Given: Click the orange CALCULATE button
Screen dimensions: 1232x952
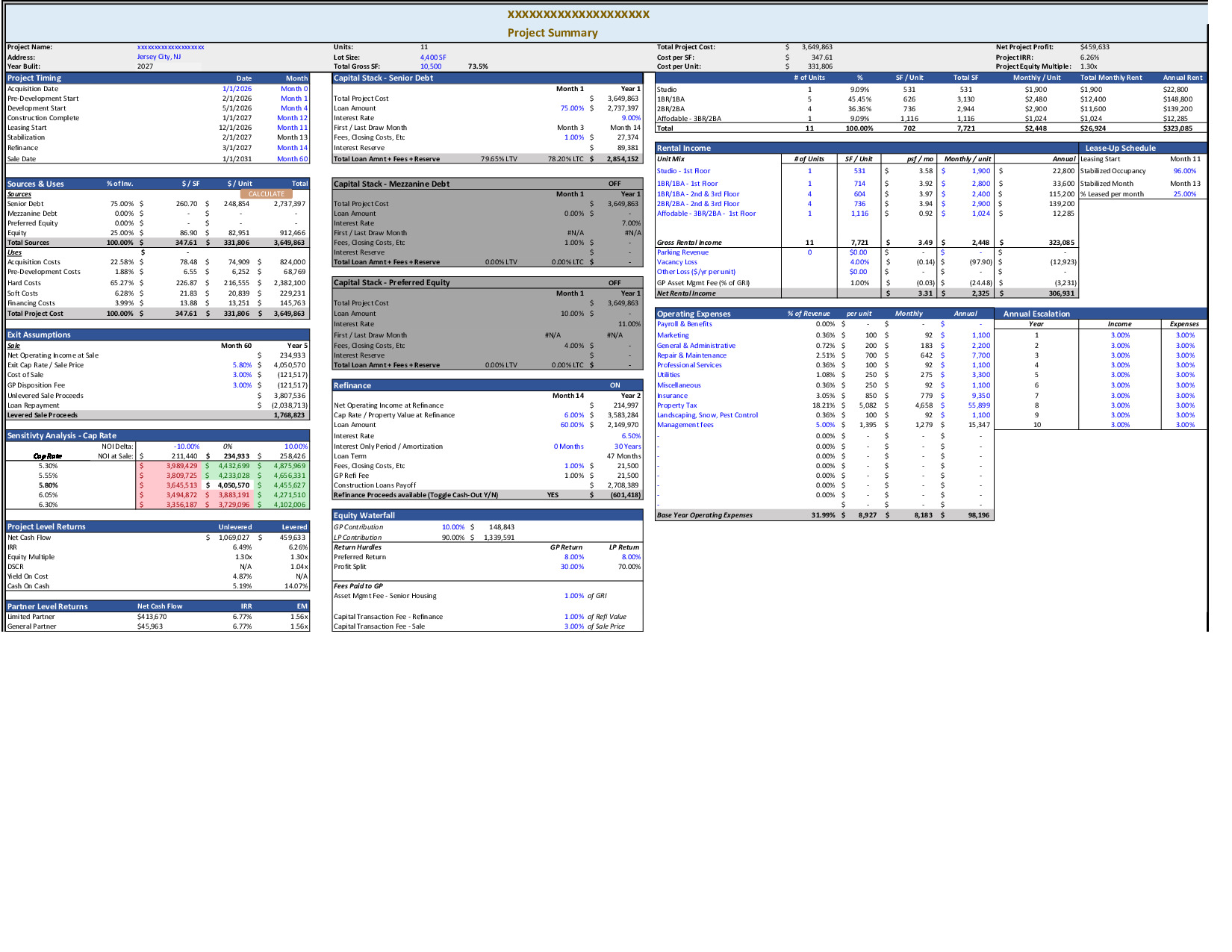Looking at the screenshot, I should tap(266, 194).
